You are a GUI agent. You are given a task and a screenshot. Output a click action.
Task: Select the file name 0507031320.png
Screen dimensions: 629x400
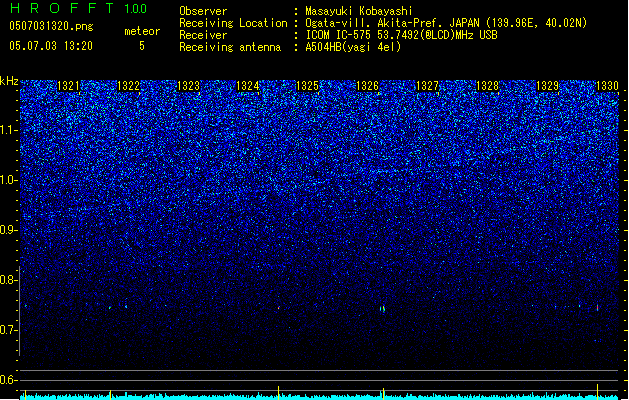click(x=51, y=26)
